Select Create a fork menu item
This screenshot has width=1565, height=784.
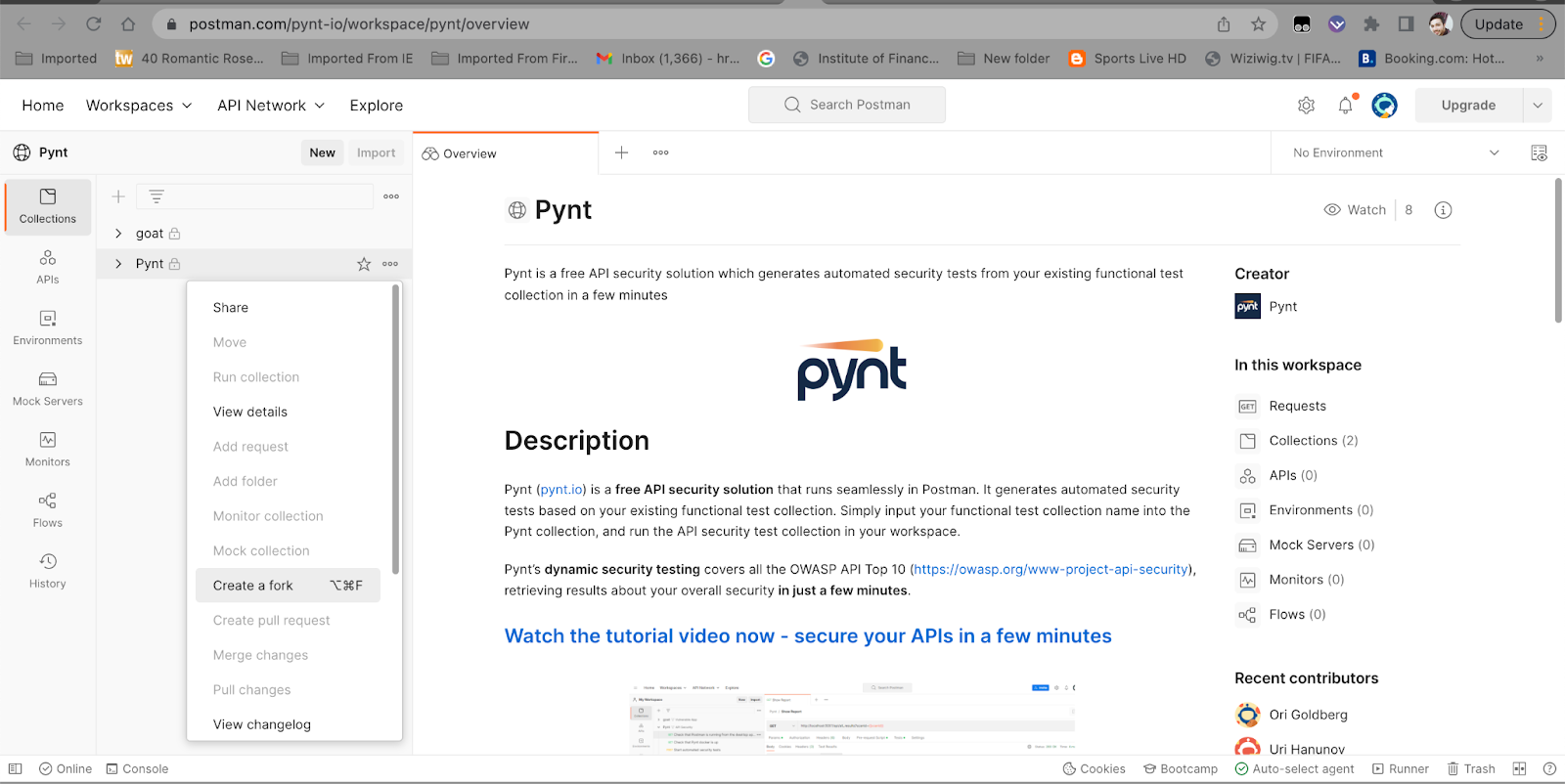tap(288, 586)
